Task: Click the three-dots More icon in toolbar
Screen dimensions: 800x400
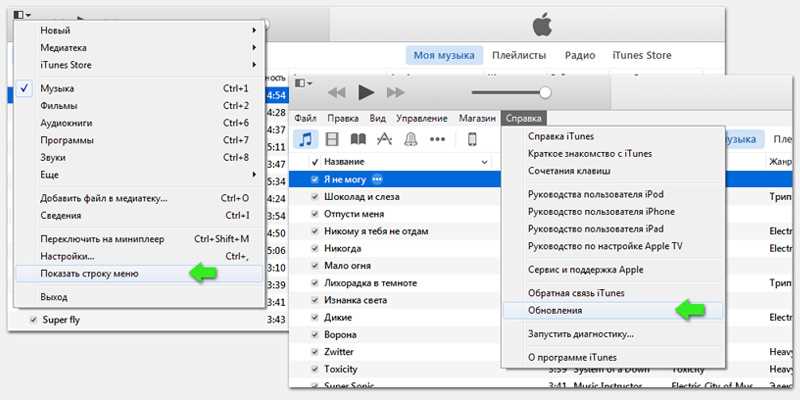Action: tap(437, 139)
